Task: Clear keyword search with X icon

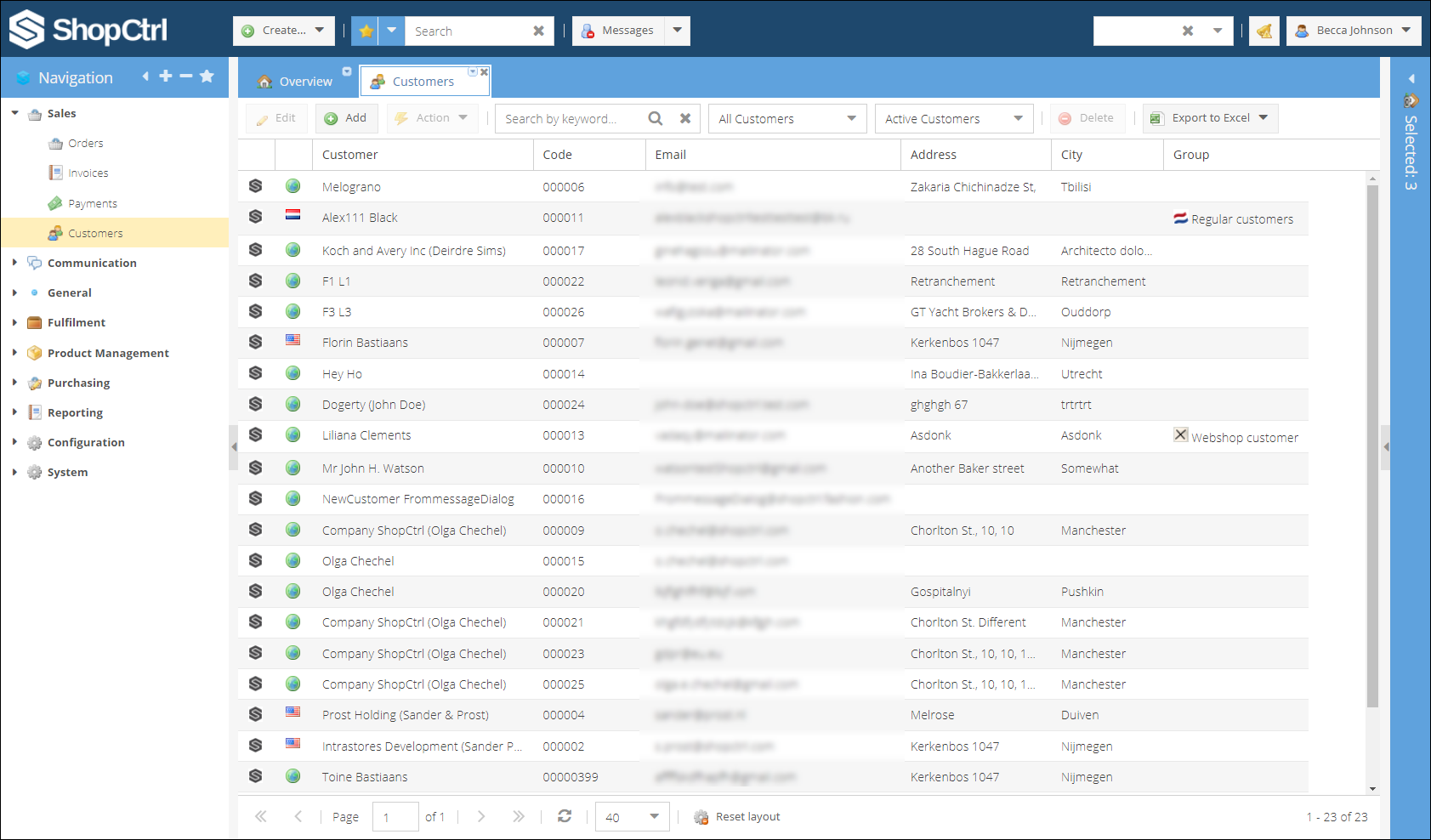Action: pyautogui.click(x=685, y=118)
